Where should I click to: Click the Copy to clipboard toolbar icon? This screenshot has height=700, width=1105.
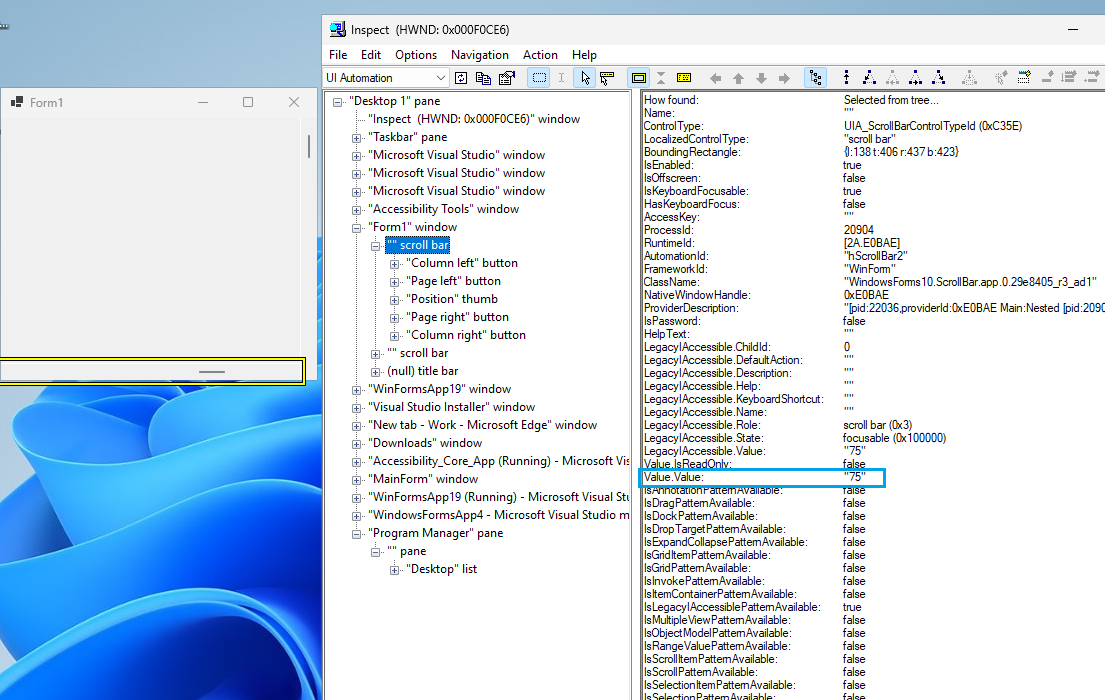(483, 78)
